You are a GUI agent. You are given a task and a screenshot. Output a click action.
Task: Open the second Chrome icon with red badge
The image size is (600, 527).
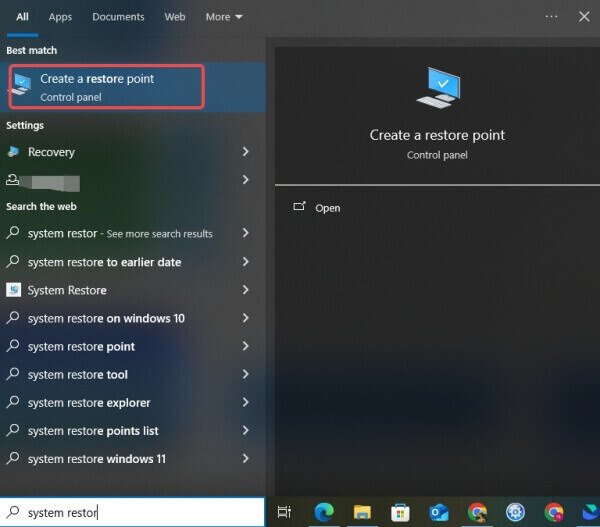pyautogui.click(x=554, y=512)
